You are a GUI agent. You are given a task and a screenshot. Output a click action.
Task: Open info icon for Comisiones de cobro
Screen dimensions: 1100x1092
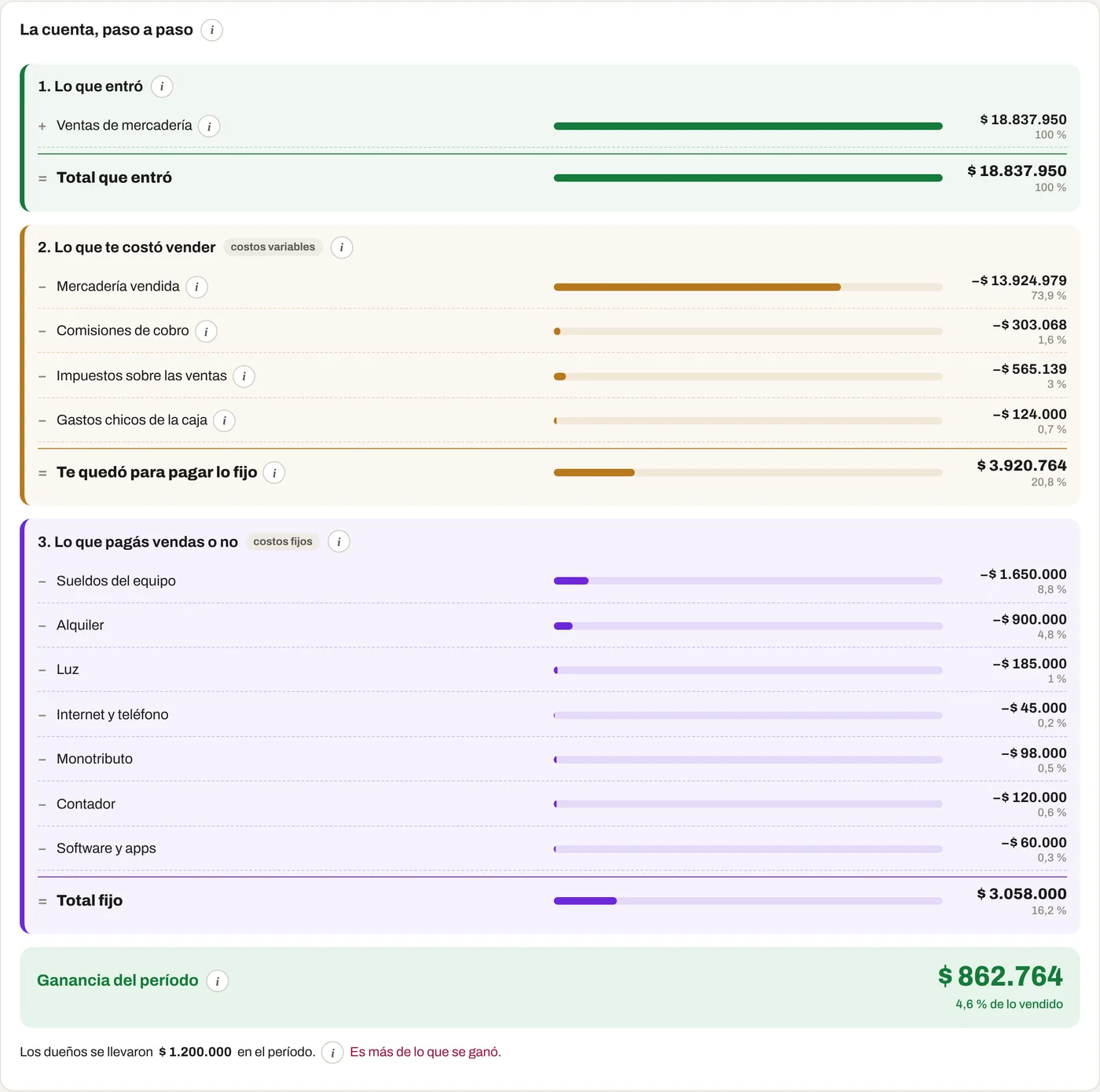point(206,332)
